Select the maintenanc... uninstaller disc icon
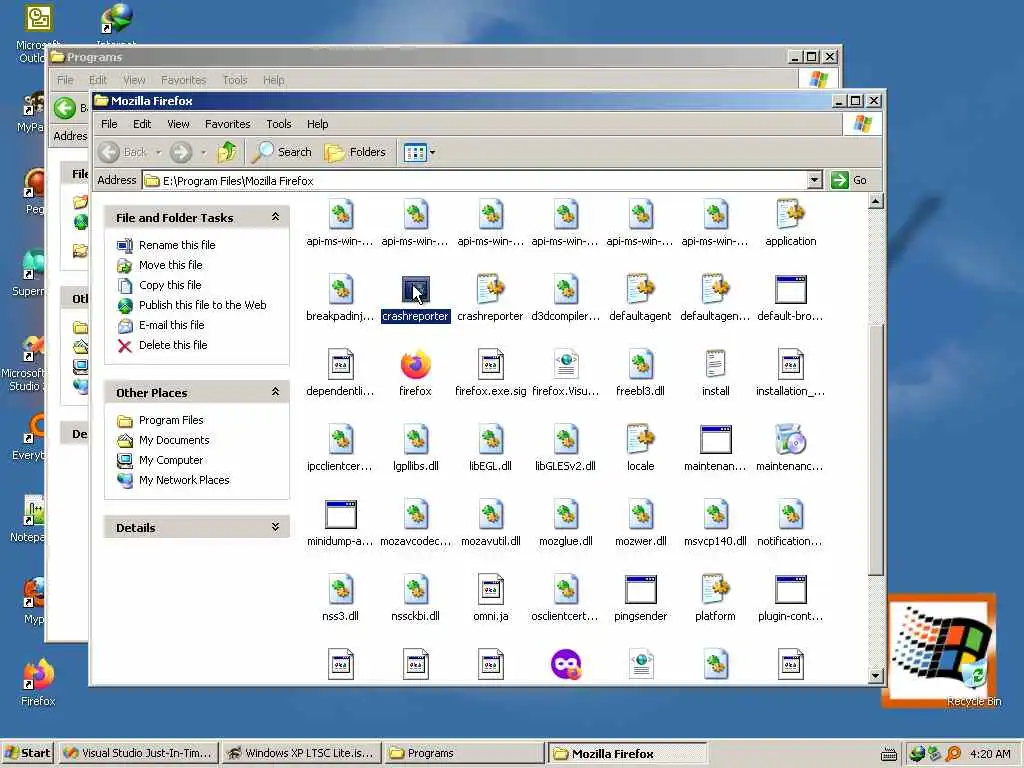 [790, 440]
